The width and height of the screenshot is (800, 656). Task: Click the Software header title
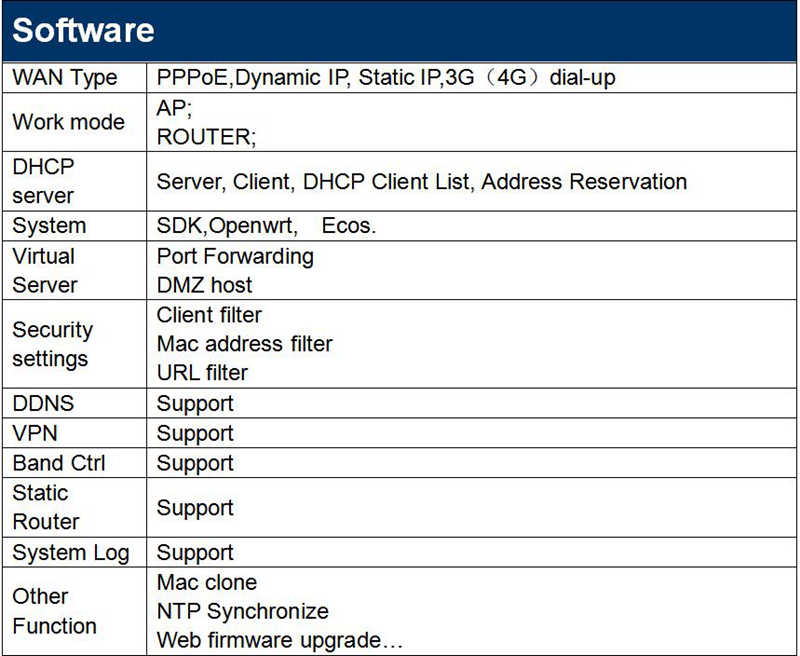pos(83,30)
